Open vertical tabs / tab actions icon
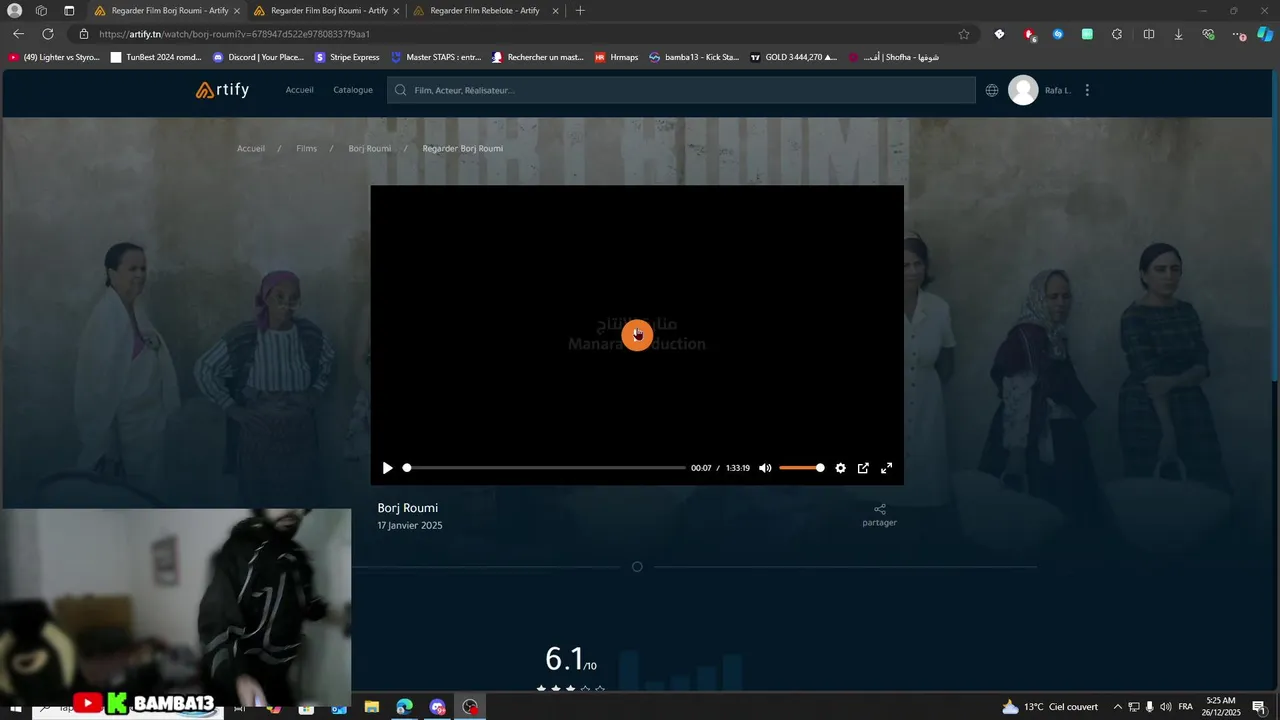This screenshot has height=720, width=1280. click(69, 11)
